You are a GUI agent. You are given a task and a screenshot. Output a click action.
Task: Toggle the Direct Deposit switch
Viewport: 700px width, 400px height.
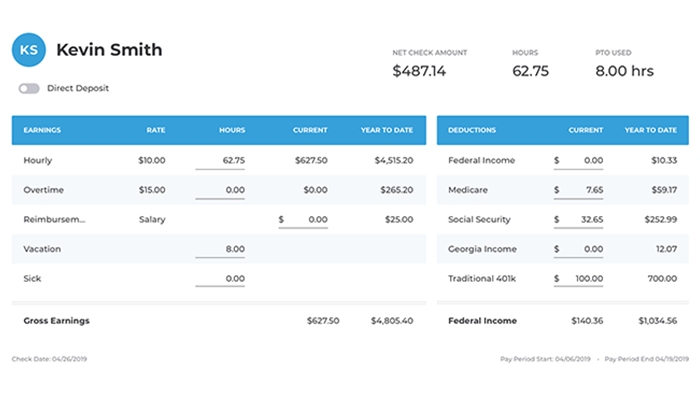click(29, 88)
